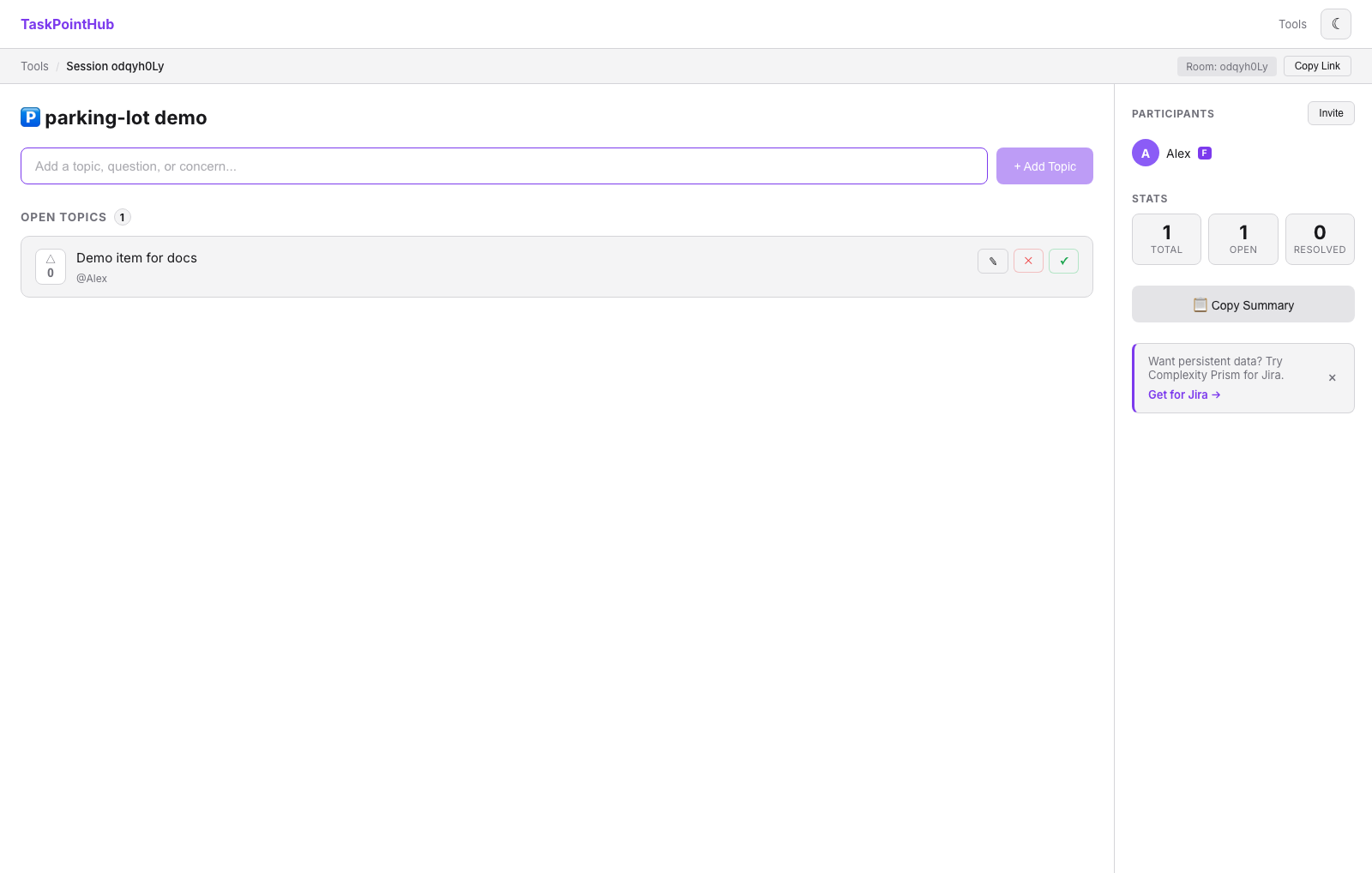This screenshot has width=1372, height=873.
Task: Click the blue parking P icon in title
Action: 30,117
